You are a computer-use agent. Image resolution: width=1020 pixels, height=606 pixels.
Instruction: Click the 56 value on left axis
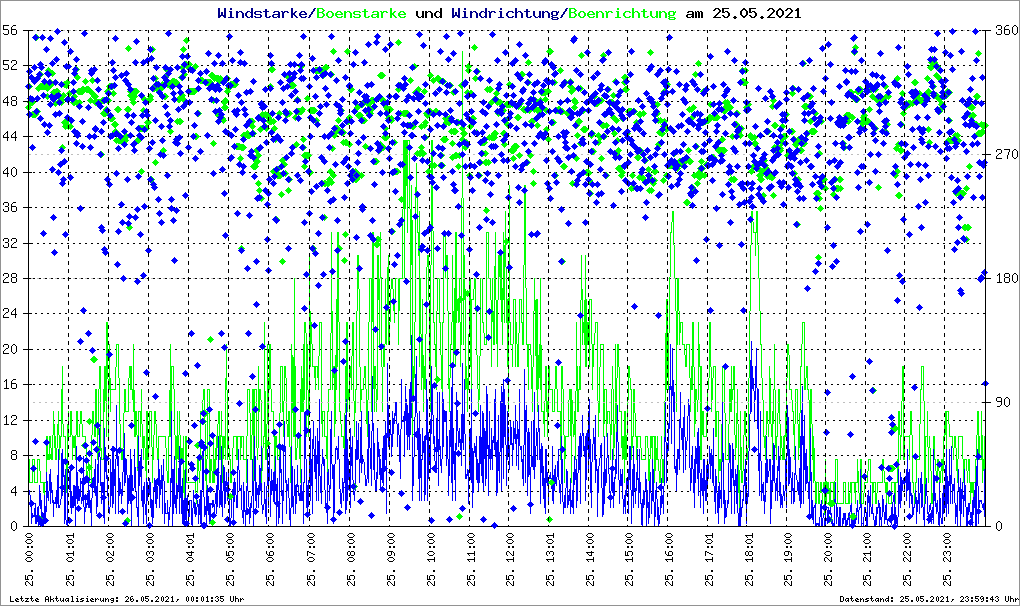(x=12, y=31)
